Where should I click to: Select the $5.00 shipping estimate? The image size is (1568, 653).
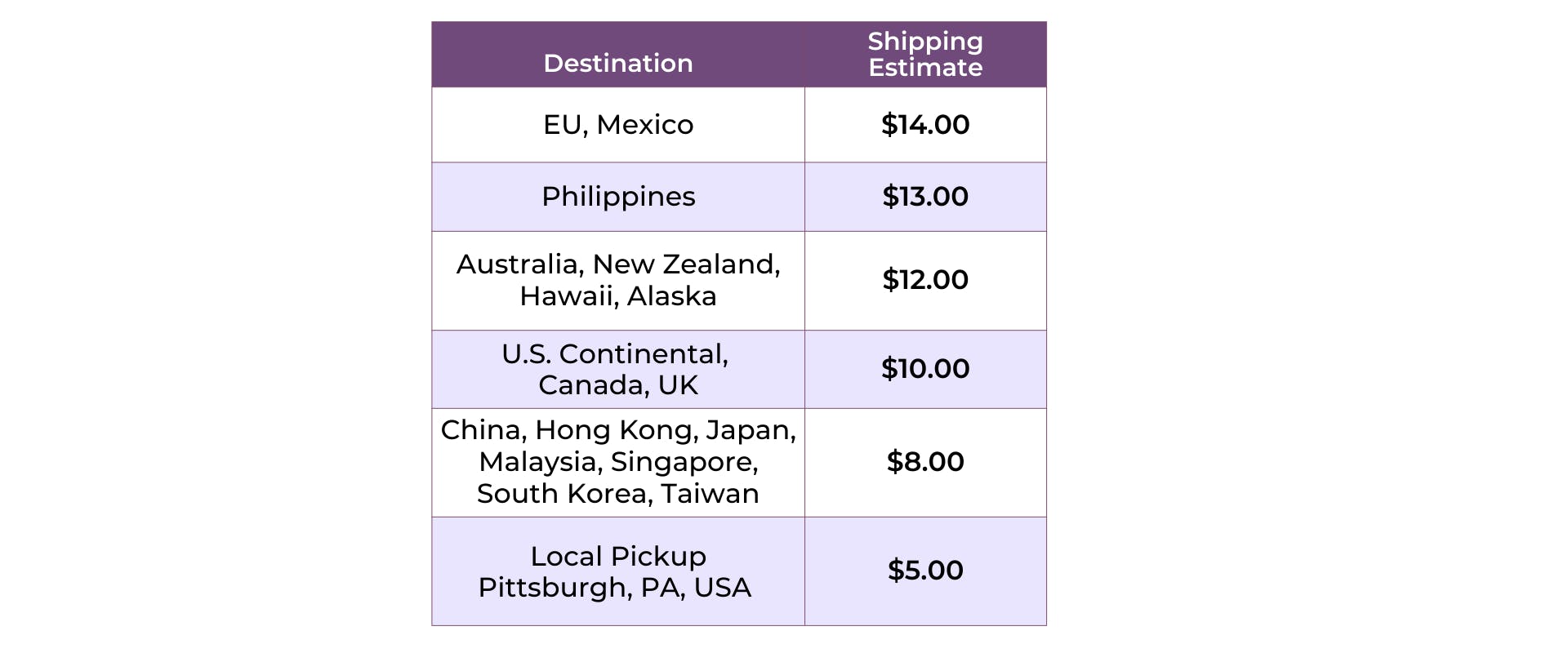pyautogui.click(x=924, y=571)
